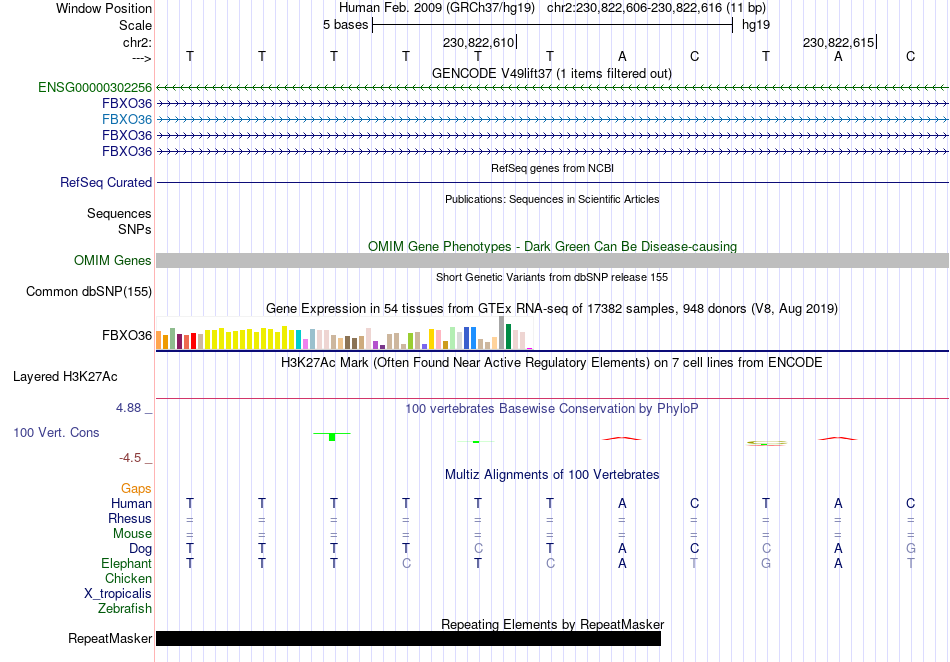Viewport: 950px width, 662px height.
Task: Click the Common dbSNP(155) label
Action: pos(88,291)
